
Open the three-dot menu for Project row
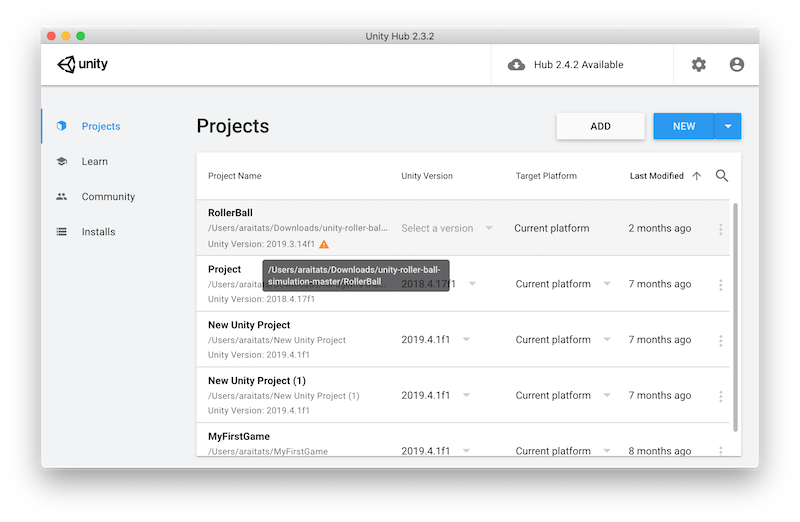(x=720, y=285)
